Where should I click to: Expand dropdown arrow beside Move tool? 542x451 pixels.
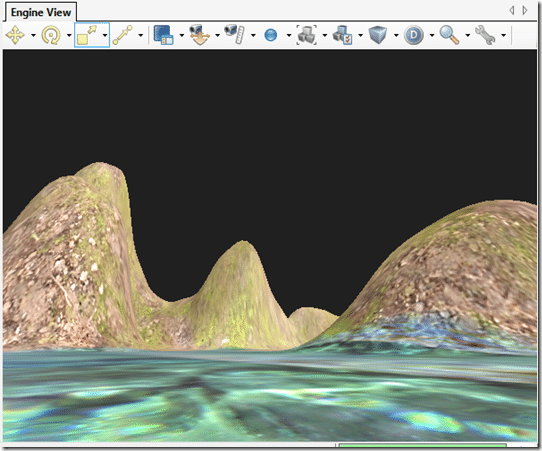click(33, 35)
